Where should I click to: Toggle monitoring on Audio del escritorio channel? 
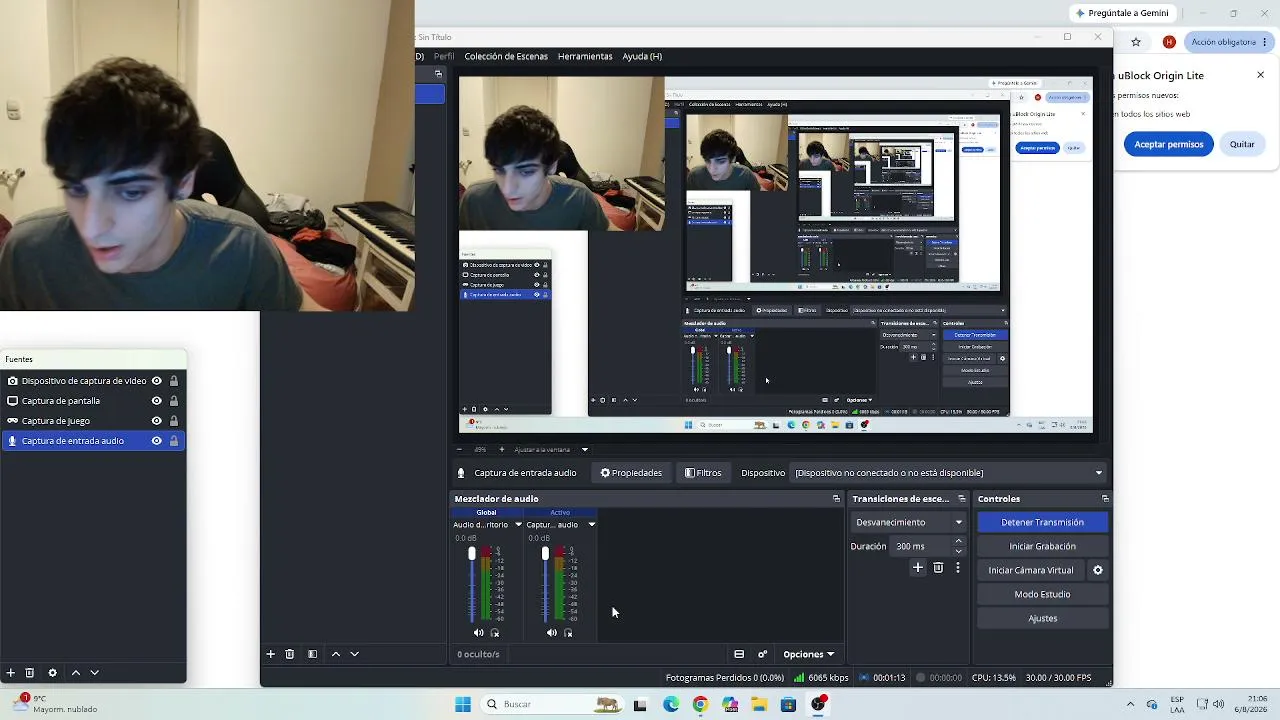[495, 633]
